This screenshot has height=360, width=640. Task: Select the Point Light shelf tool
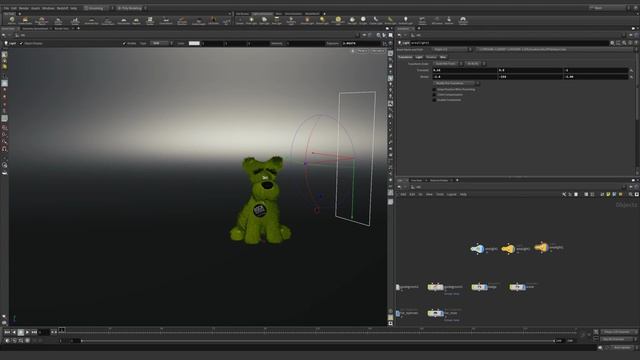pyautogui.click(x=251, y=20)
